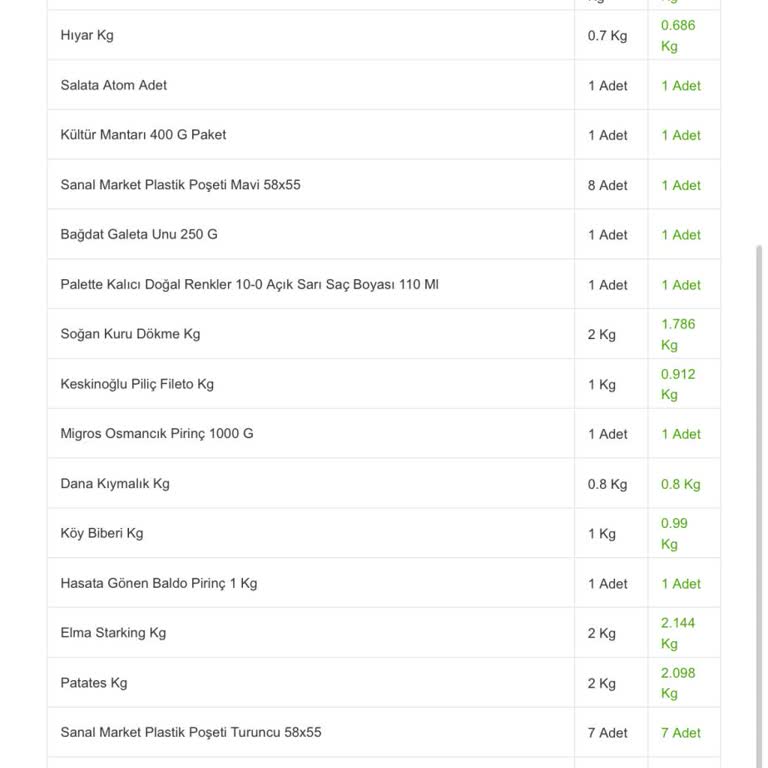This screenshot has width=768, height=768.
Task: Click the Elma Starking Kg item
Action: 113,633
